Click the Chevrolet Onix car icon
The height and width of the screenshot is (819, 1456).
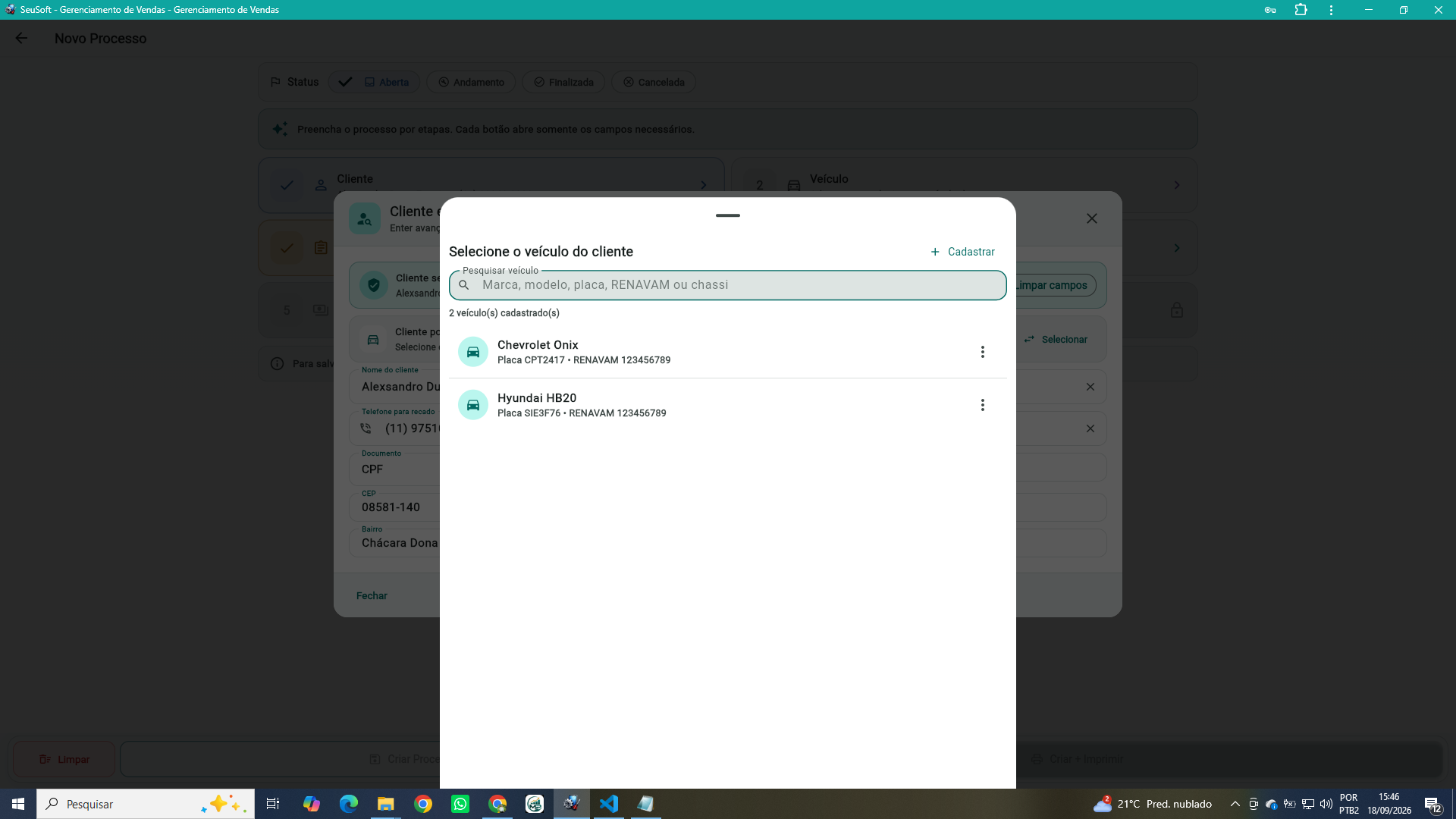tap(473, 352)
